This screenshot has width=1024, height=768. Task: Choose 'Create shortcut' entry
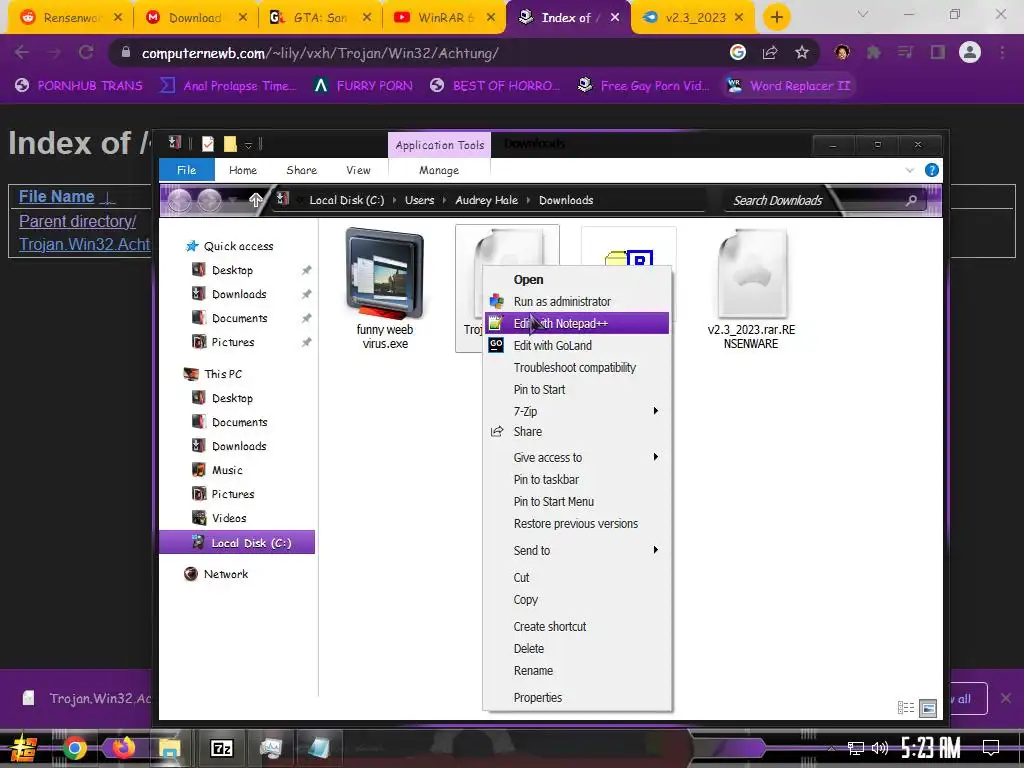[x=577, y=626]
